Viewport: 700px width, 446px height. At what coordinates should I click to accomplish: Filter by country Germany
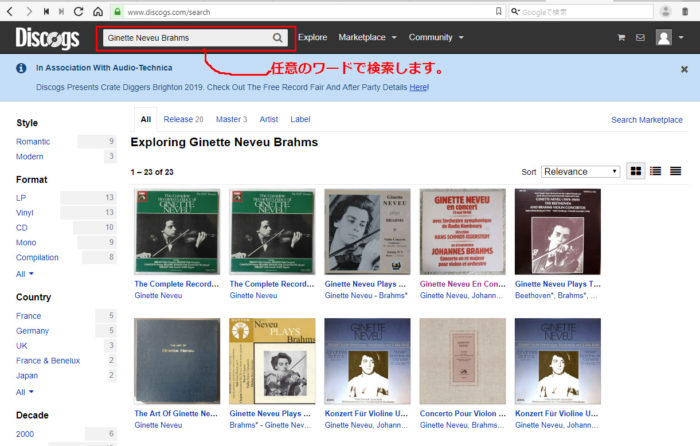tap(32, 330)
